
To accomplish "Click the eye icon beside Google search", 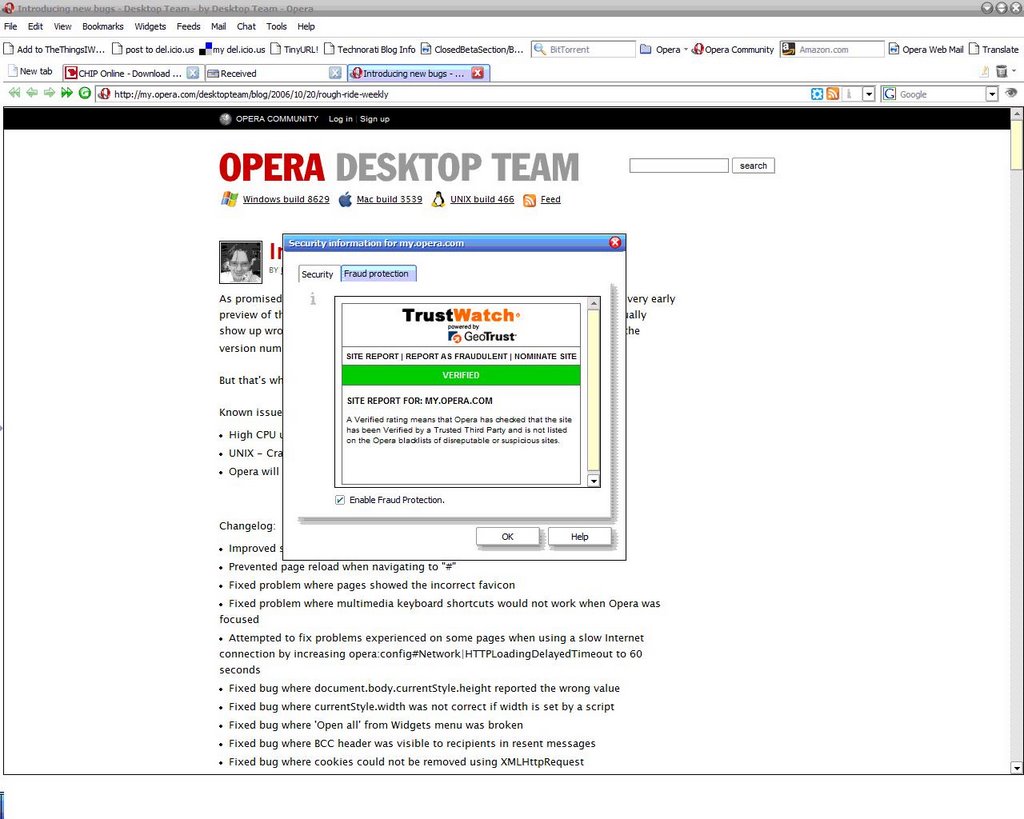I will point(1011,93).
